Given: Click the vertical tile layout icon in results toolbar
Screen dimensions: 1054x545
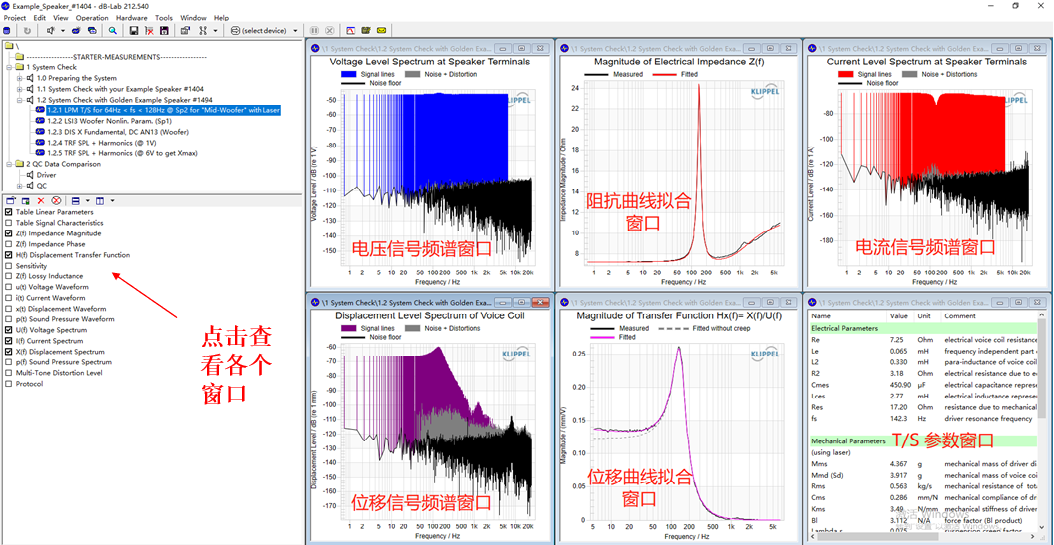Looking at the screenshot, I should click(99, 200).
